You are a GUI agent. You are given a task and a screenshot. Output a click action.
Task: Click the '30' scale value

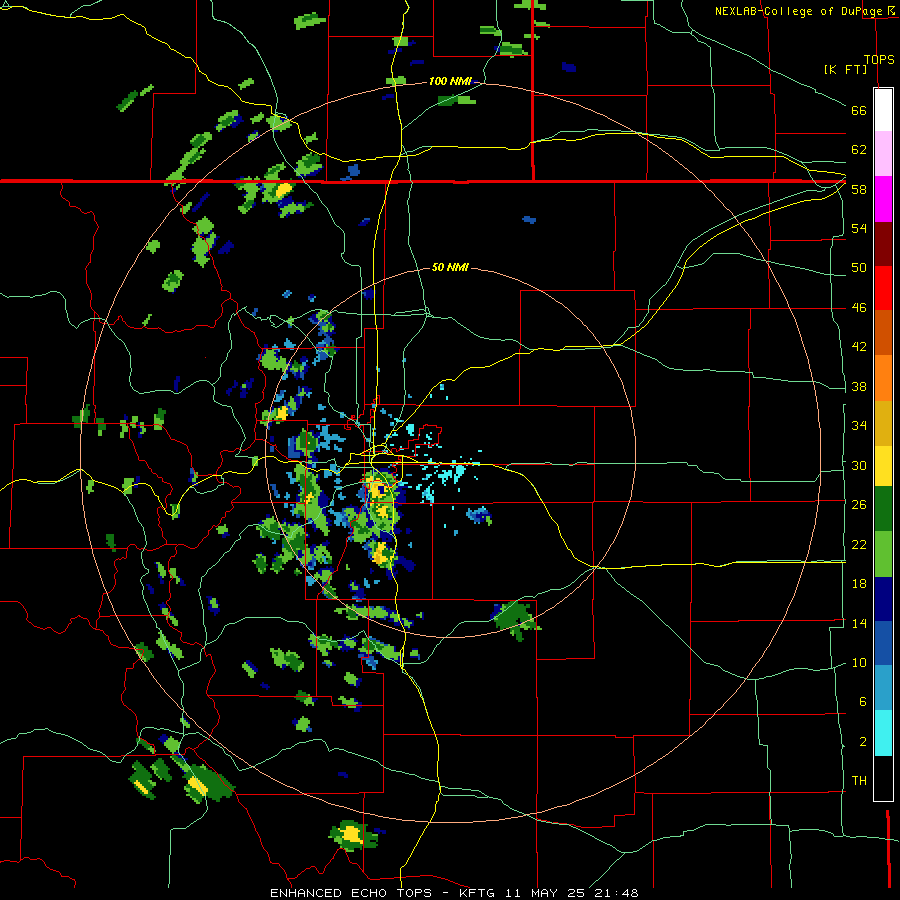pos(859,465)
